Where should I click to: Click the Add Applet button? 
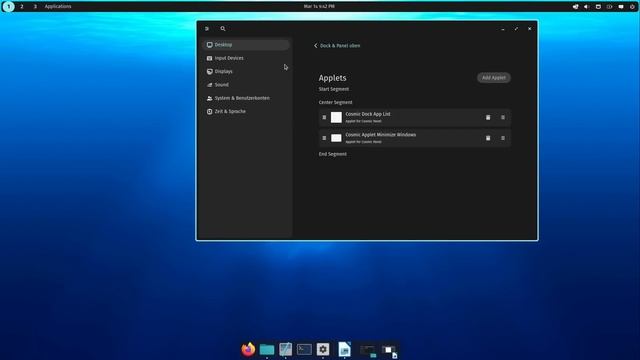tap(493, 78)
